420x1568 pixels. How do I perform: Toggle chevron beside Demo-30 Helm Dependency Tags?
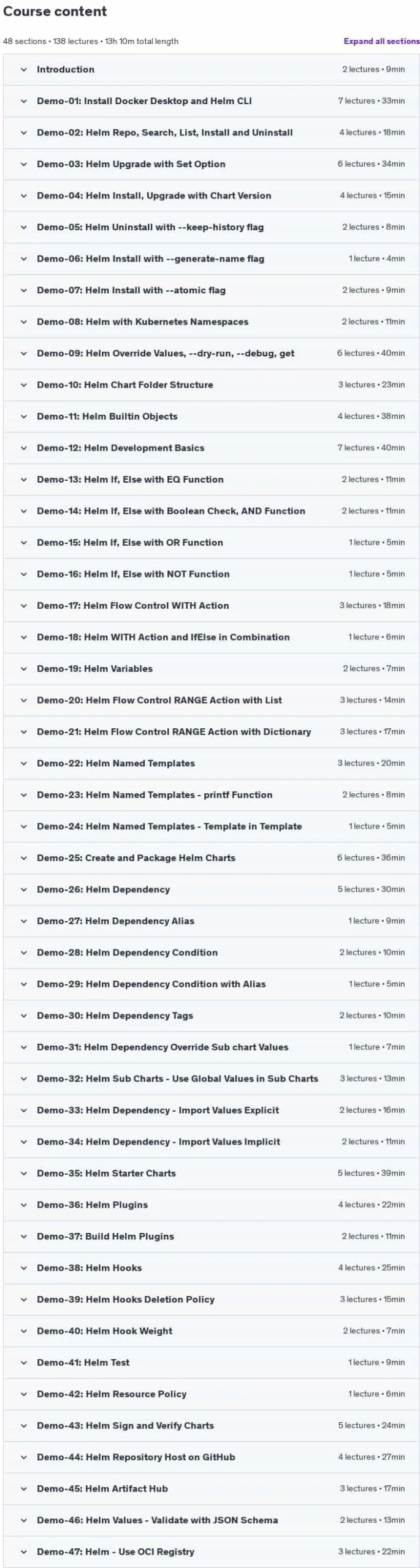click(x=24, y=1016)
